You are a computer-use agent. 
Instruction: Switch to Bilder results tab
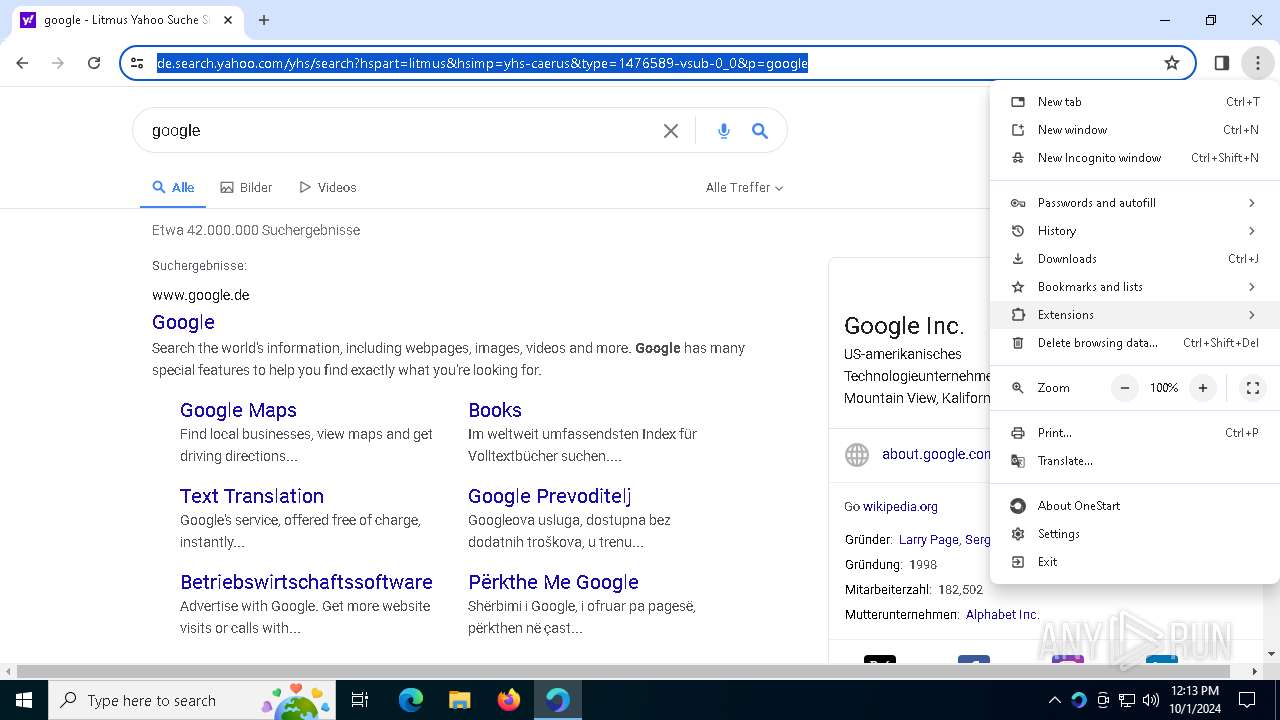[246, 187]
